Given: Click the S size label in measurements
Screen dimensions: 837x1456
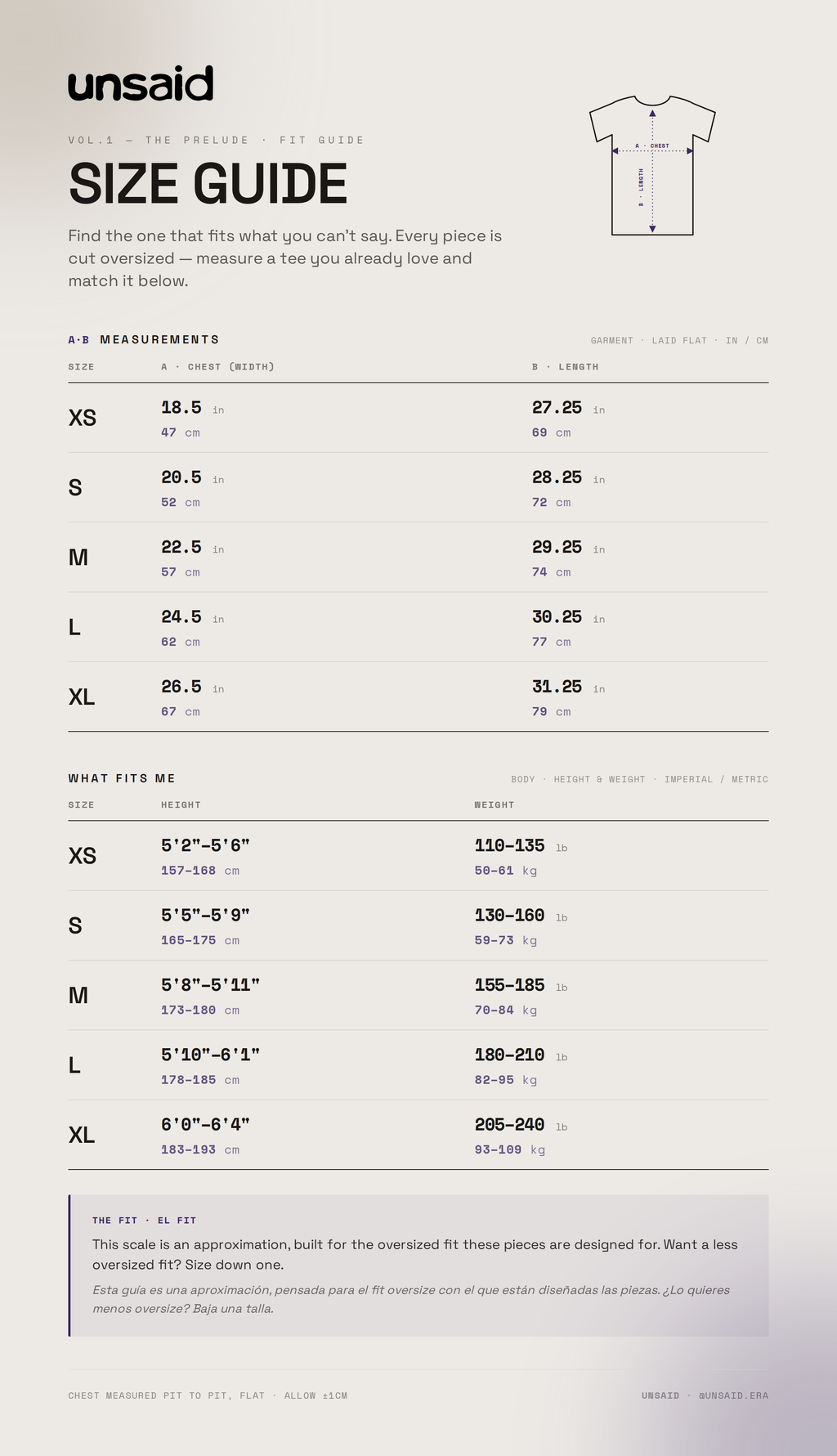Looking at the screenshot, I should pyautogui.click(x=75, y=488).
